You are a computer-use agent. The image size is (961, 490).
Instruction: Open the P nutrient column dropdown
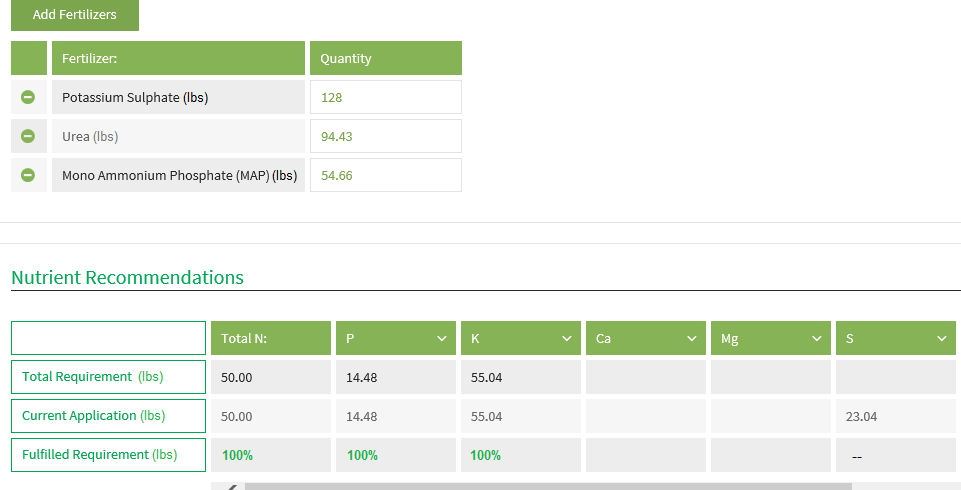click(441, 339)
